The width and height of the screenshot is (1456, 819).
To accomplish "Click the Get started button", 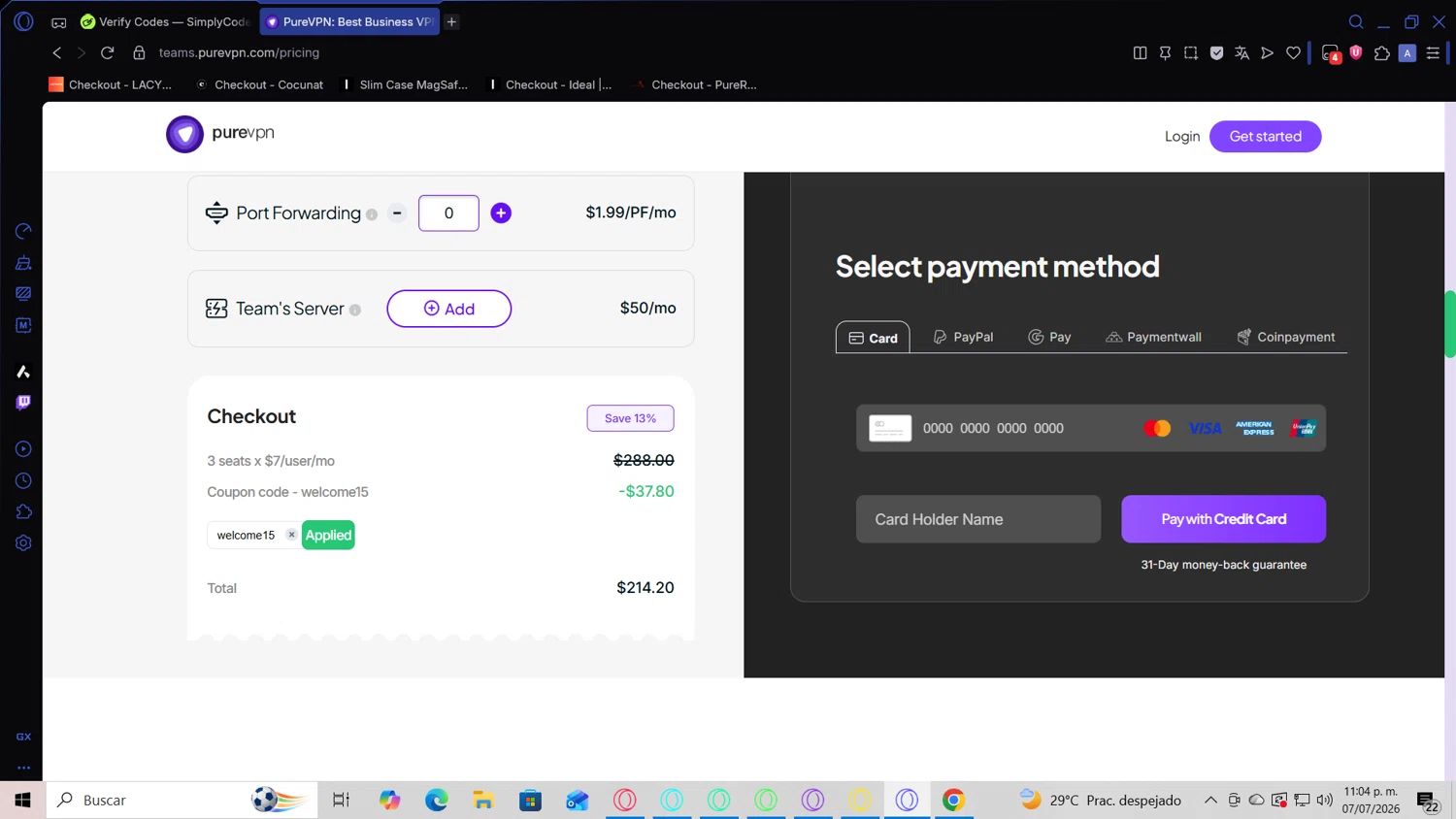I will [x=1265, y=136].
